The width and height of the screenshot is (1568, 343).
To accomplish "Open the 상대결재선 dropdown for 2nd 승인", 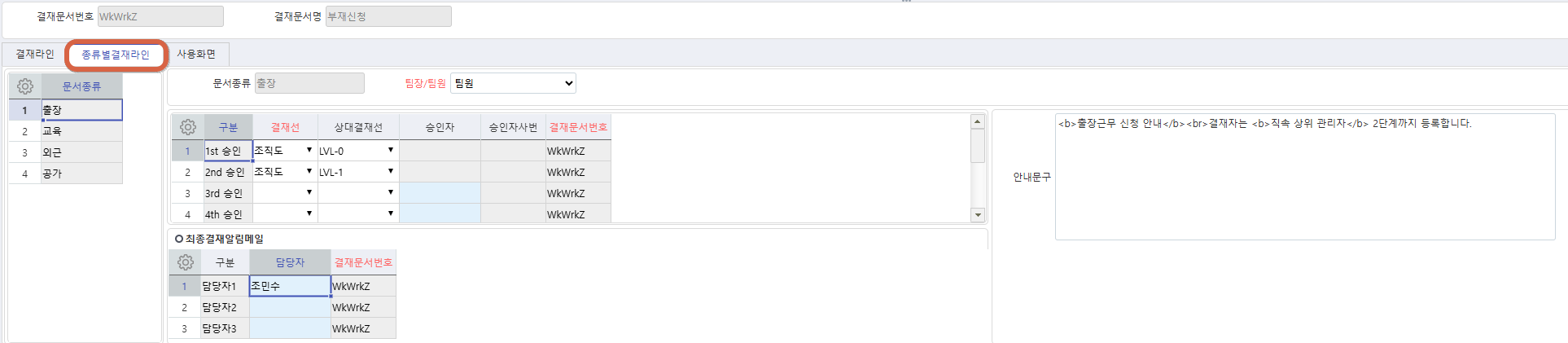I will click(390, 172).
